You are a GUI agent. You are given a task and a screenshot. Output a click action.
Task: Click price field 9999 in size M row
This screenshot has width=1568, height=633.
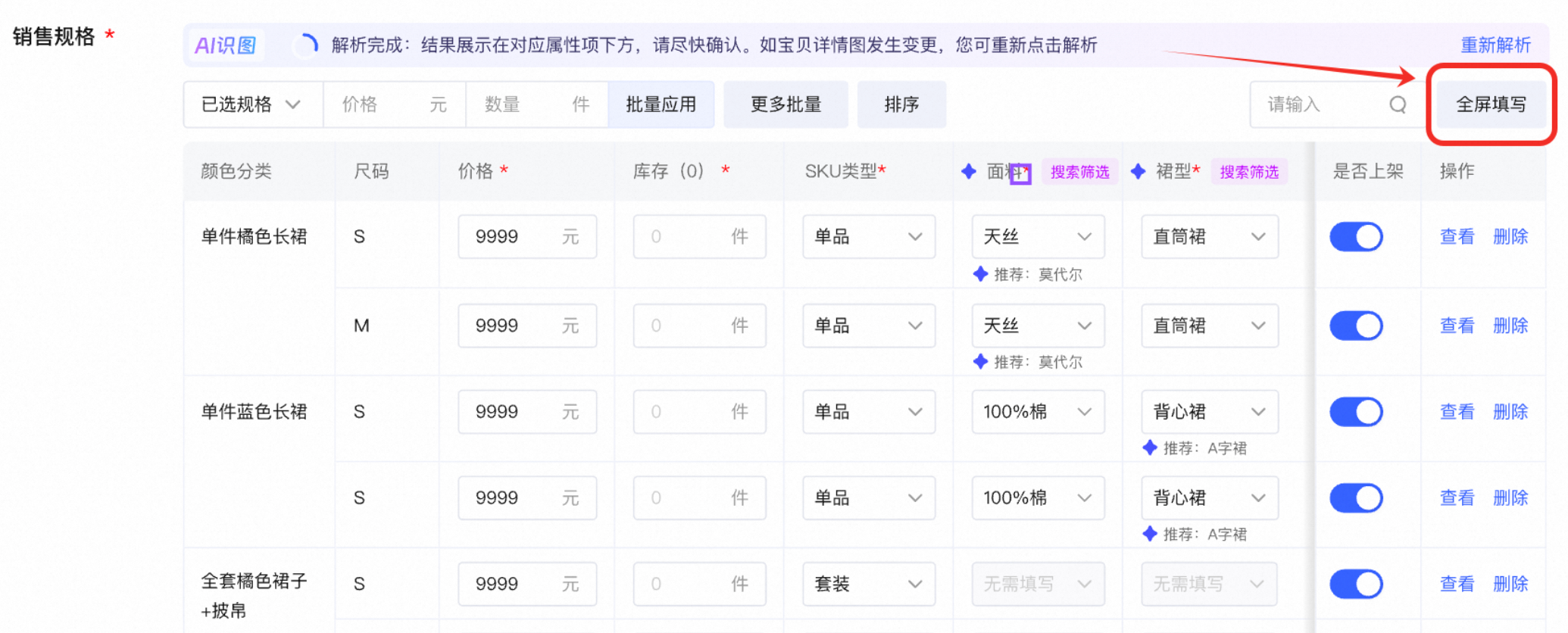pyautogui.click(x=527, y=326)
